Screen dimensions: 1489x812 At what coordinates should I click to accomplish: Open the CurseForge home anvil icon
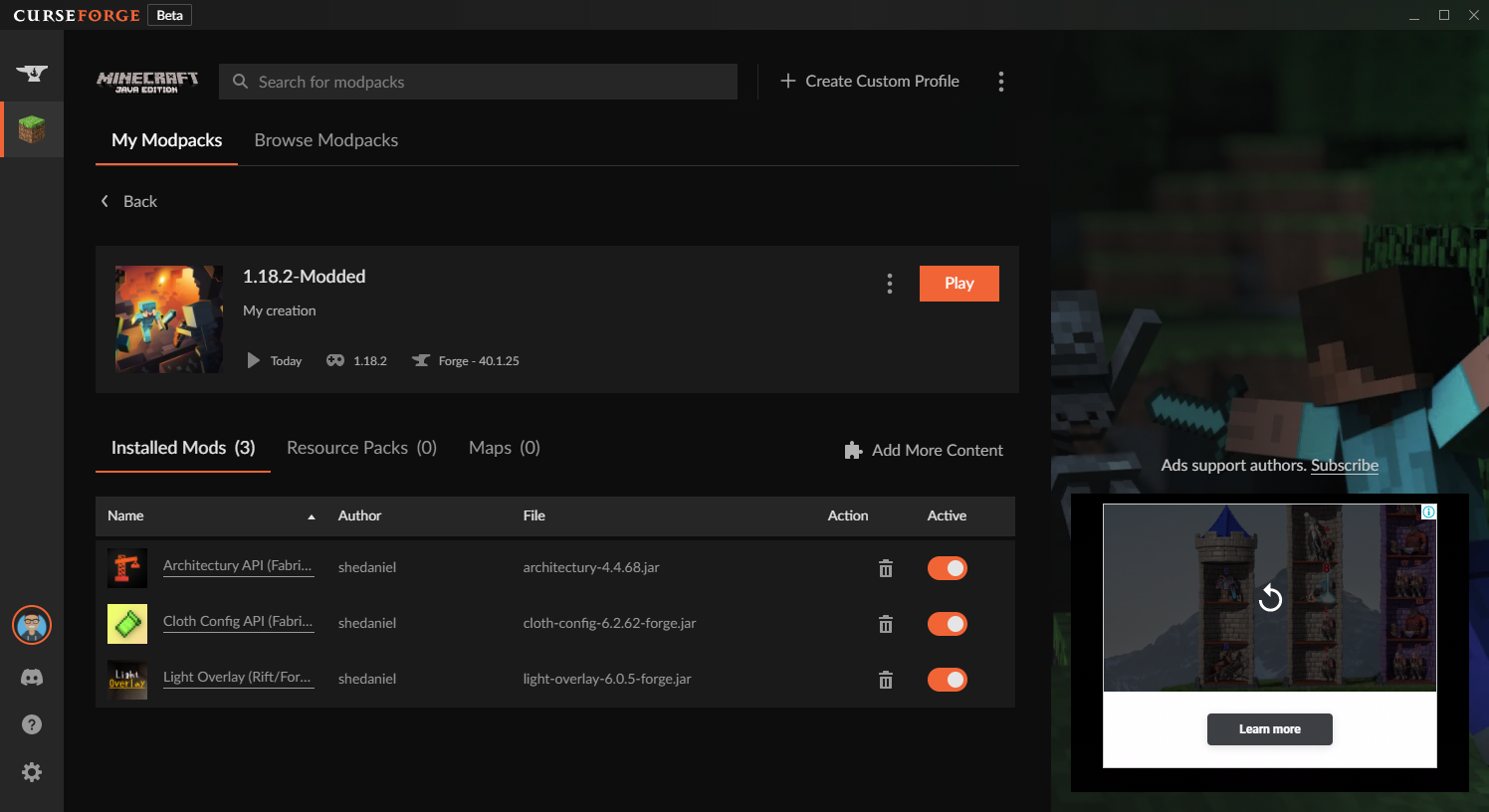coord(32,74)
